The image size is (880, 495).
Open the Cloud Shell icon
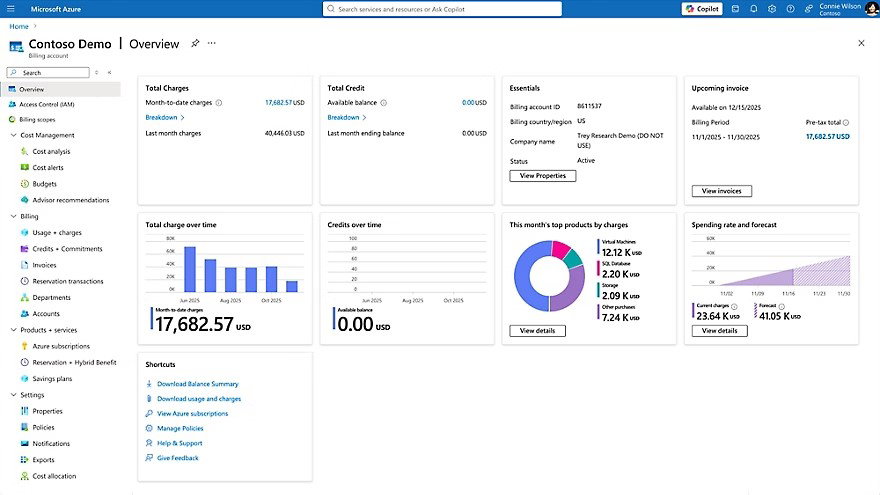(735, 9)
